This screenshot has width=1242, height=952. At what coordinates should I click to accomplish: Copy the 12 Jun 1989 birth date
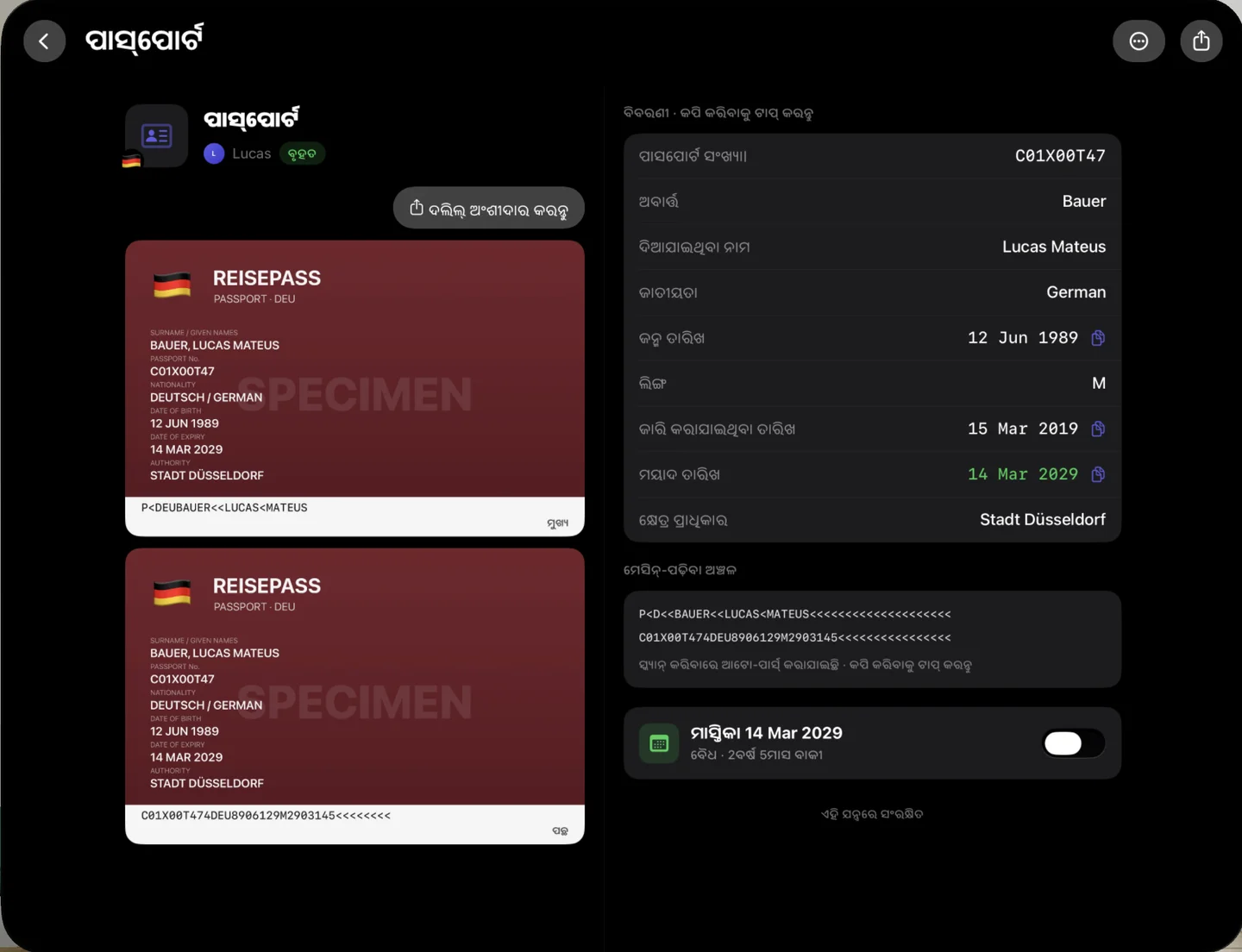(1098, 338)
